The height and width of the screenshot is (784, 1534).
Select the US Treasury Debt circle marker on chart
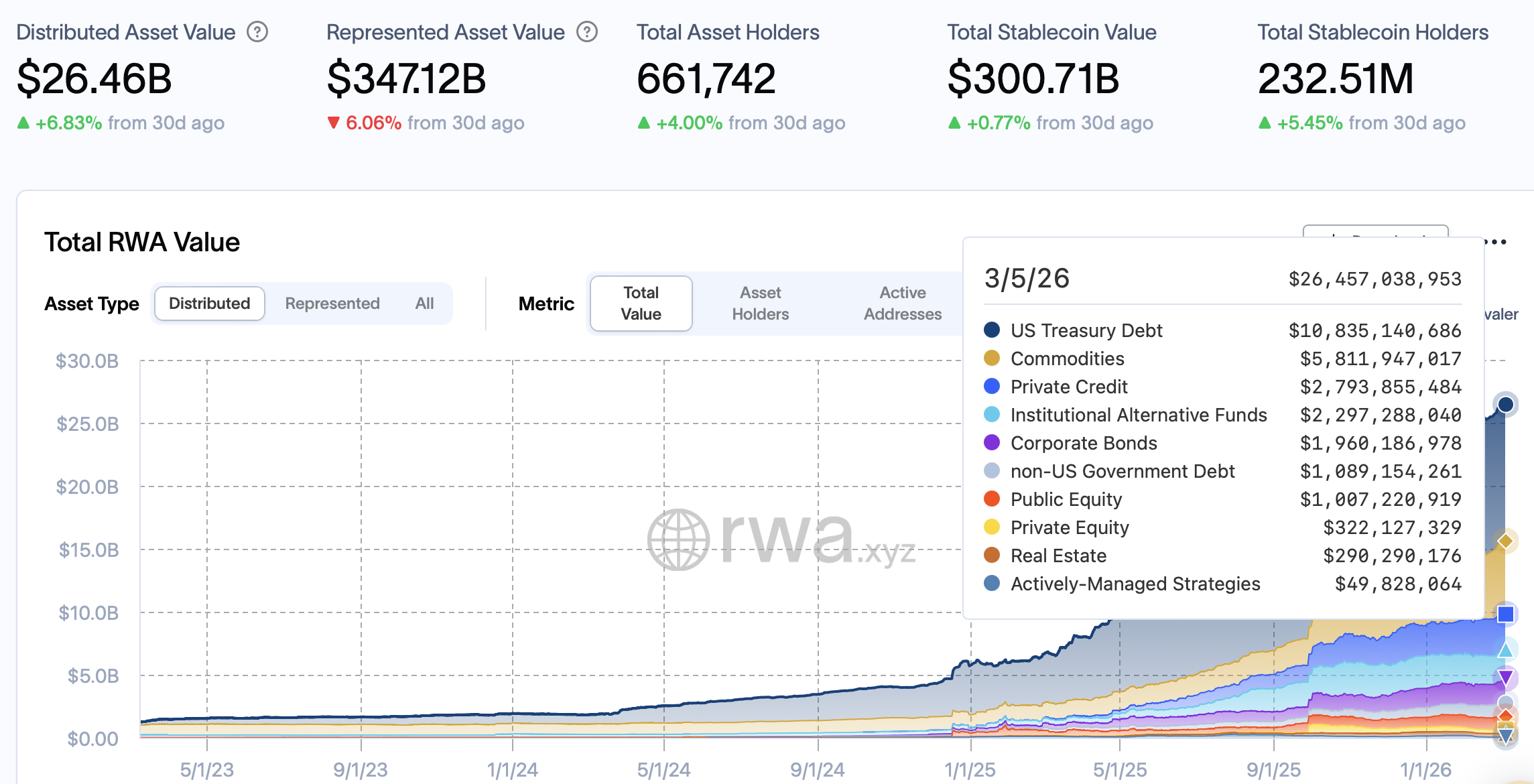1507,403
